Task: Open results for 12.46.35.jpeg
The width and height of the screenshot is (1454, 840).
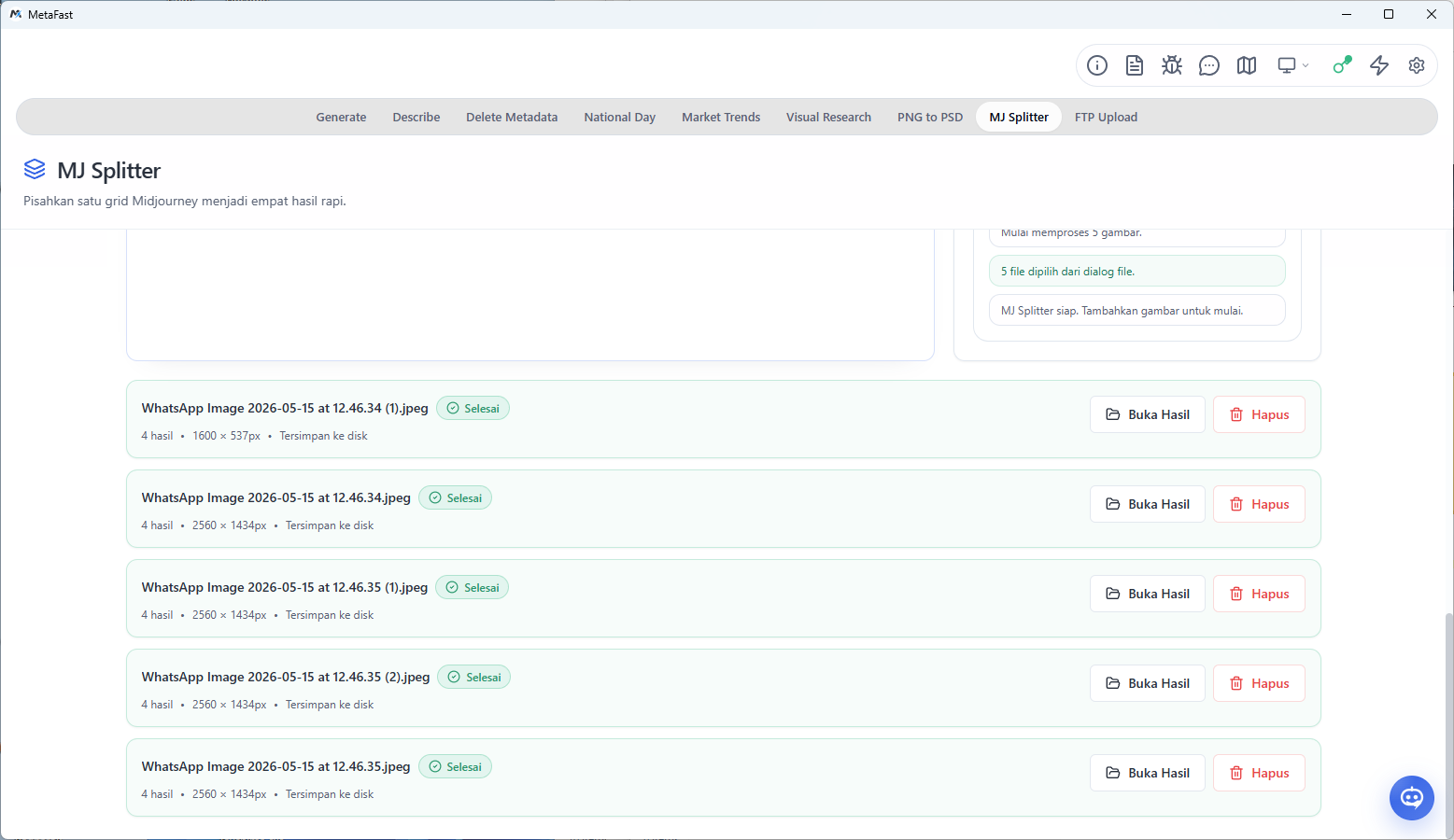Action: 1148,773
